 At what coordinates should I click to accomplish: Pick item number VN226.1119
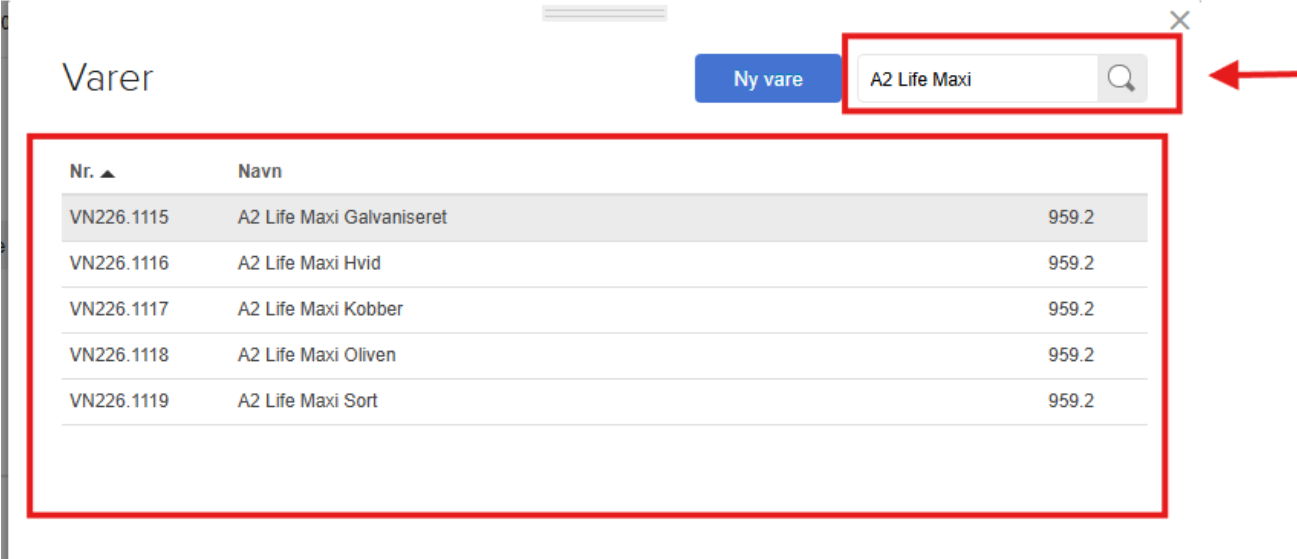119,401
